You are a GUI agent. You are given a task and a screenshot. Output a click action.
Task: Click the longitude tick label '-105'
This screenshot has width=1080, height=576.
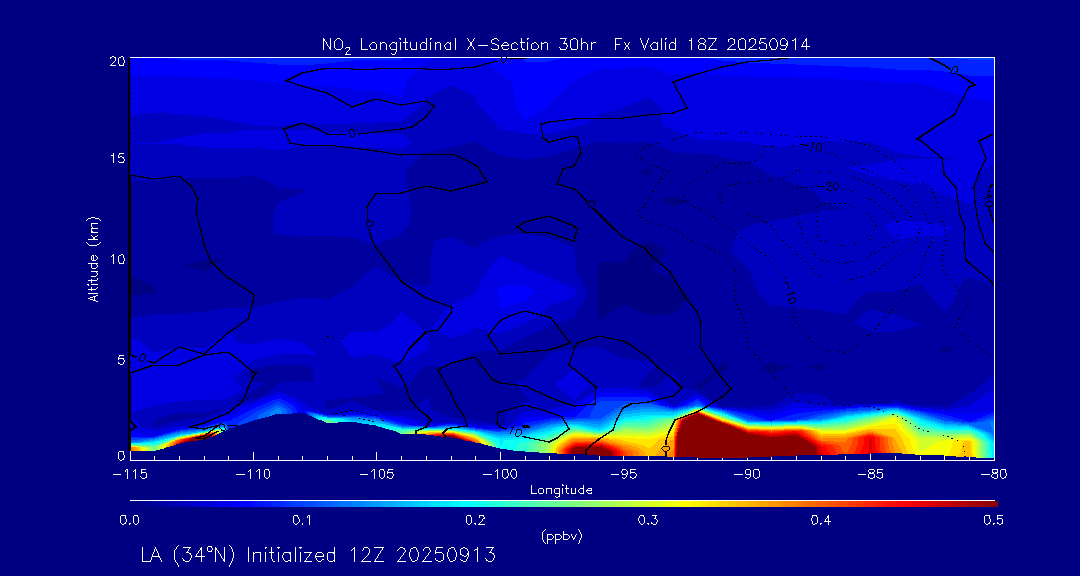(x=377, y=474)
